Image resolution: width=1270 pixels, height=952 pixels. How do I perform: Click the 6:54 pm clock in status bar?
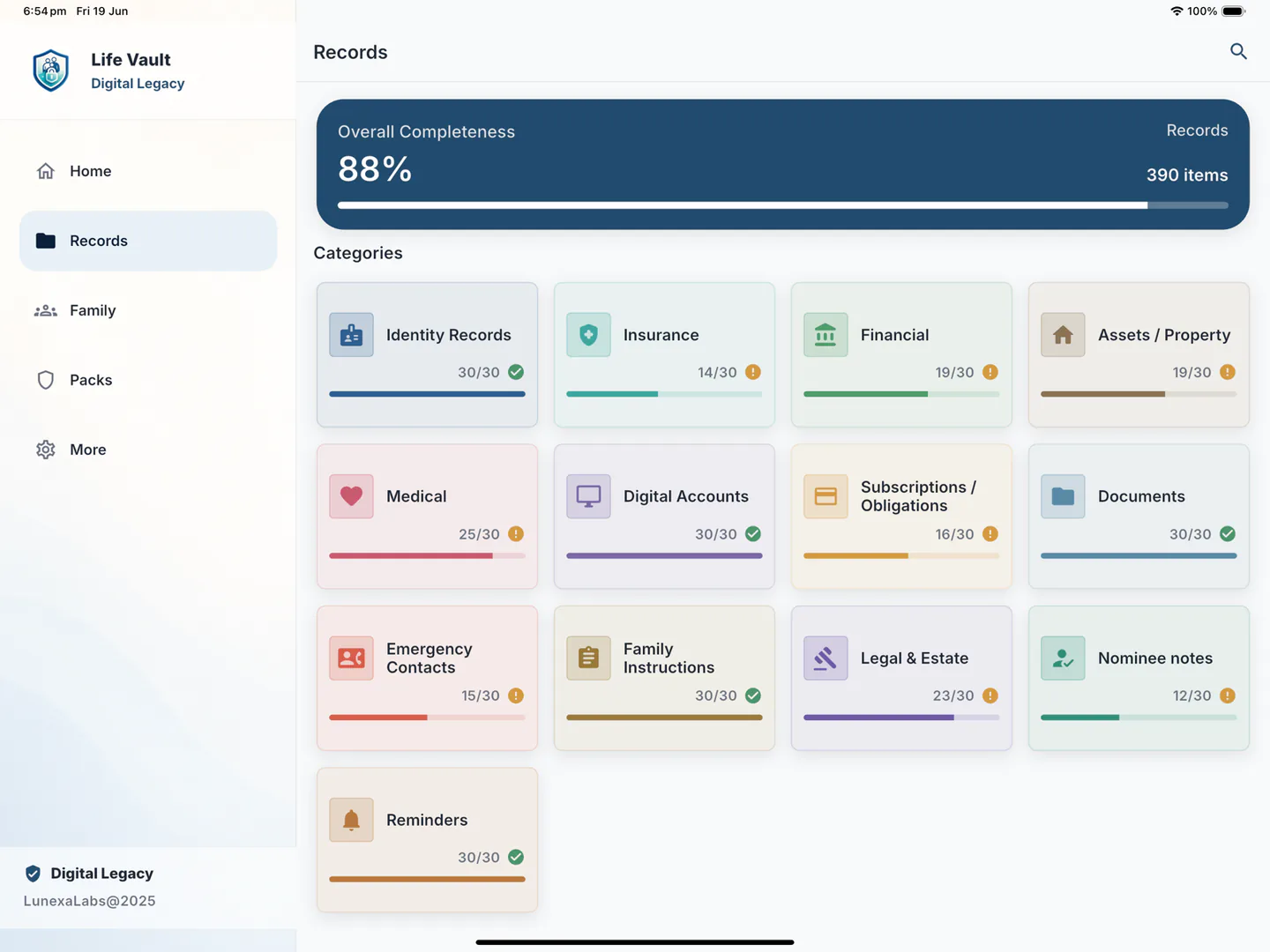coord(45,11)
